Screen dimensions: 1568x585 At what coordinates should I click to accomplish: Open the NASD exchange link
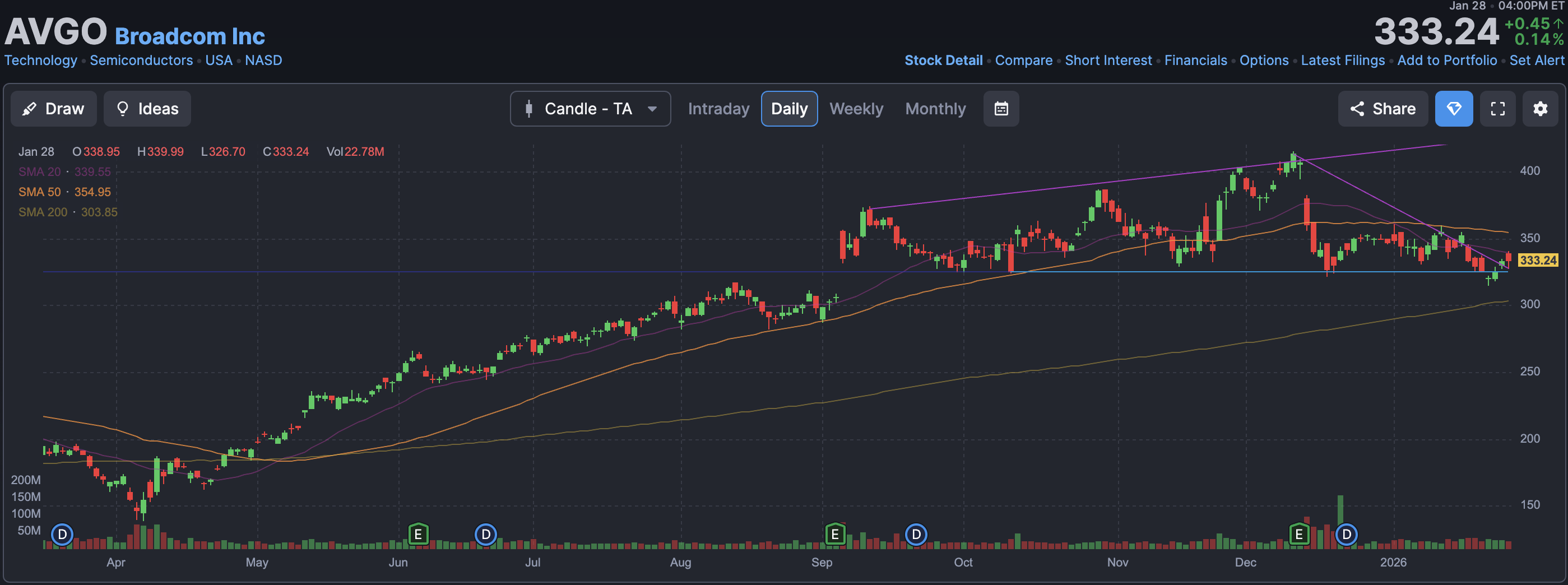coord(263,61)
